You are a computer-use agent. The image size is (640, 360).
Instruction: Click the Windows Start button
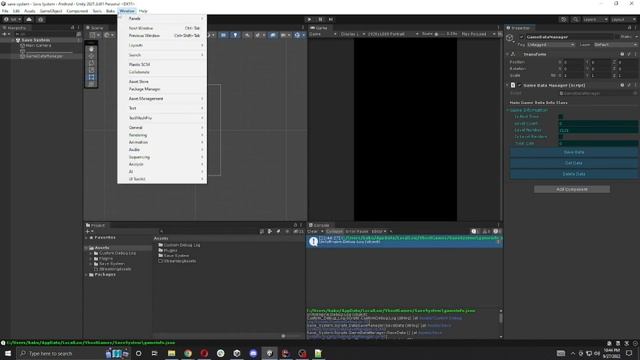8,353
